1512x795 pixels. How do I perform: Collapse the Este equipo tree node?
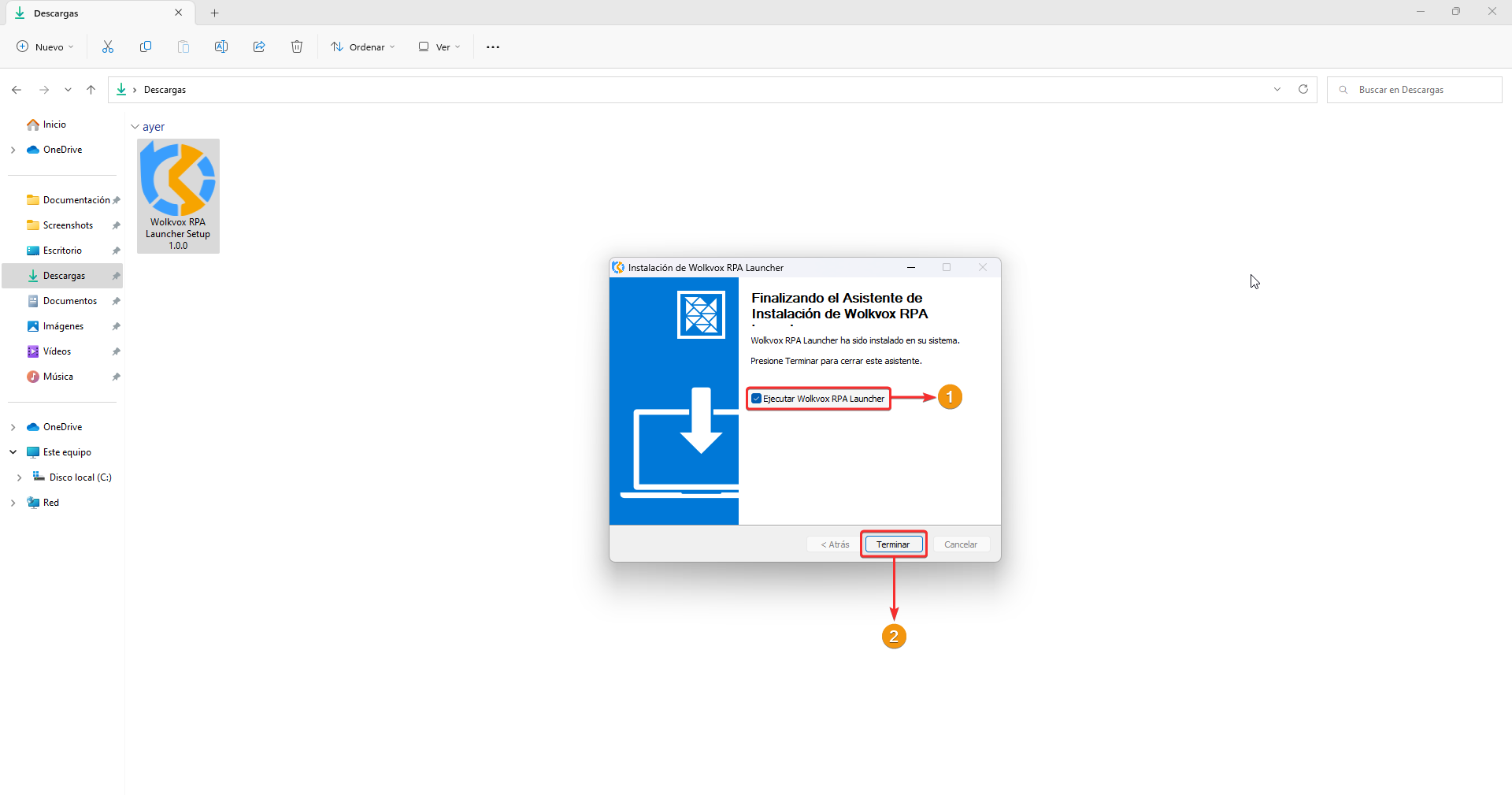click(x=13, y=452)
